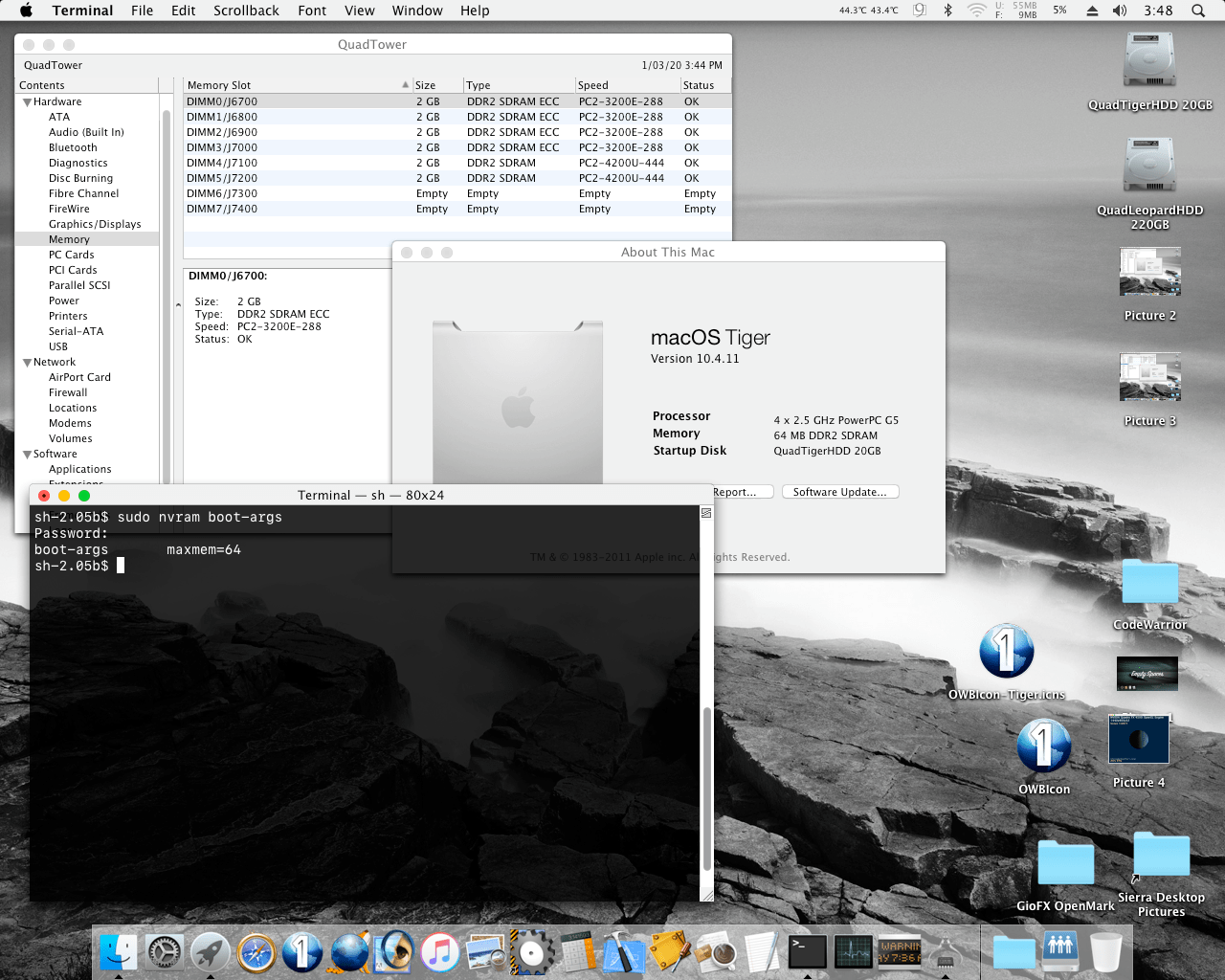Open Activity Monitor icon in Dock
1225x980 pixels.
(854, 952)
